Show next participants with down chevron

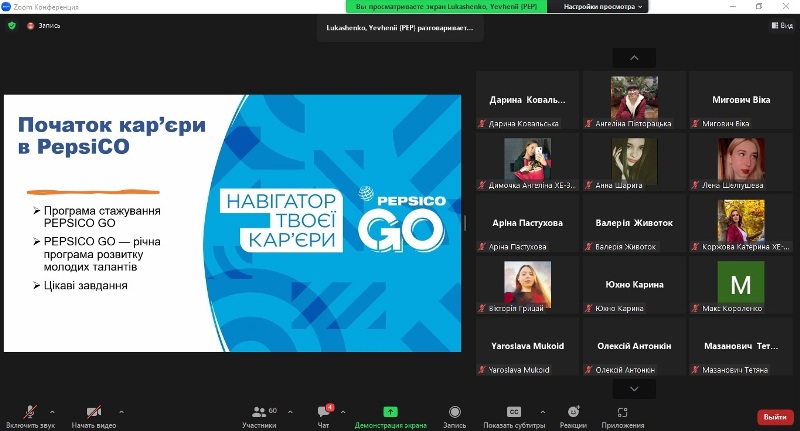click(x=634, y=389)
